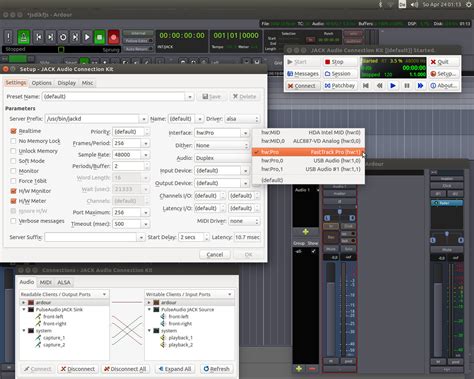Enable the No Memory Lock checkbox
474x379 pixels.
13,141
